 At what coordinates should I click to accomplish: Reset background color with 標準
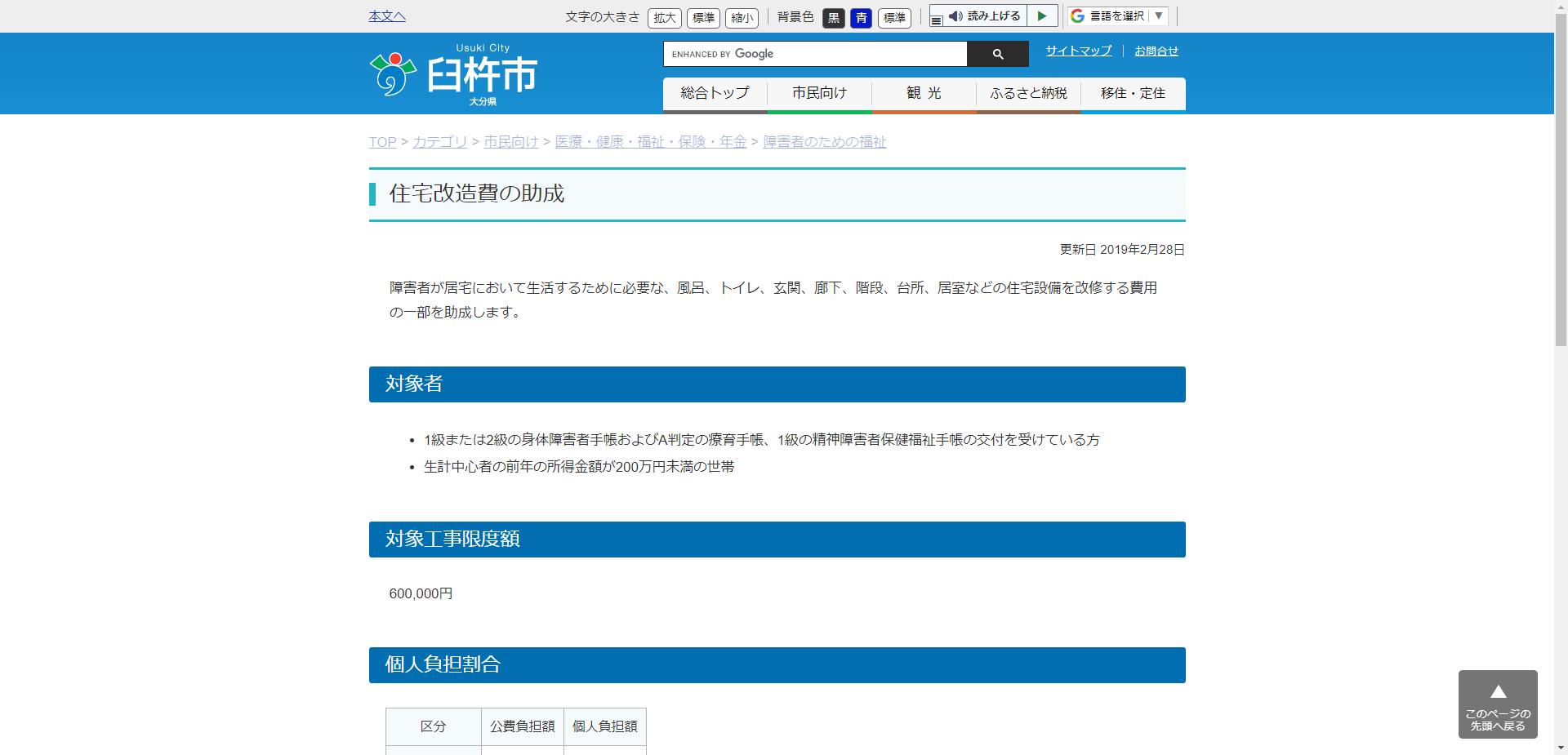894,18
